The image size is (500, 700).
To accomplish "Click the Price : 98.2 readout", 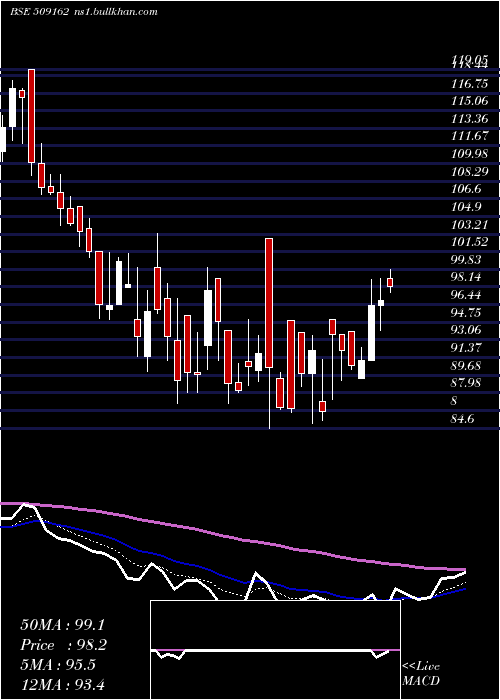I will click(x=64, y=645).
